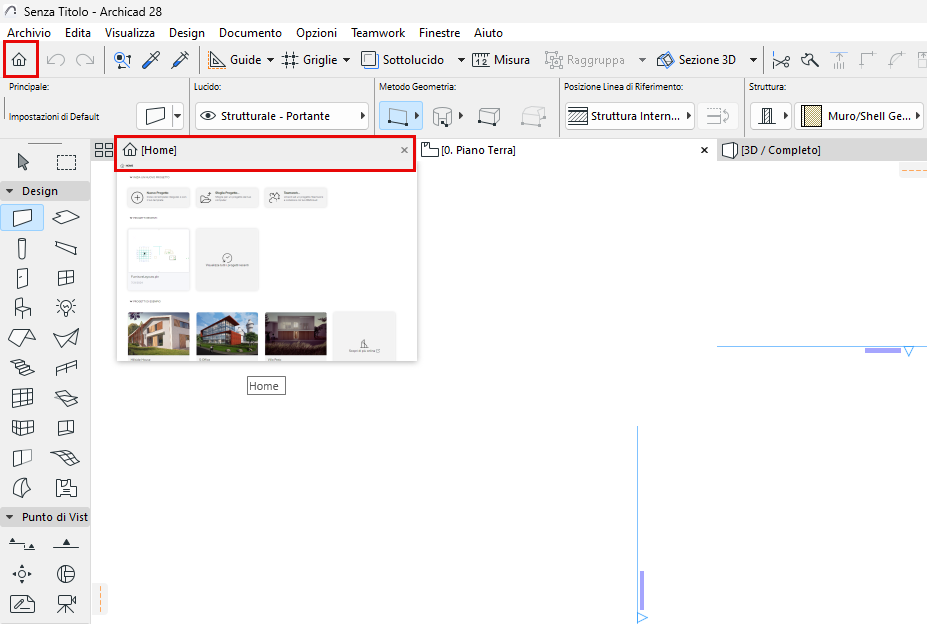Open the Impostazioni di Default dropdown arrow

pyautogui.click(x=177, y=116)
